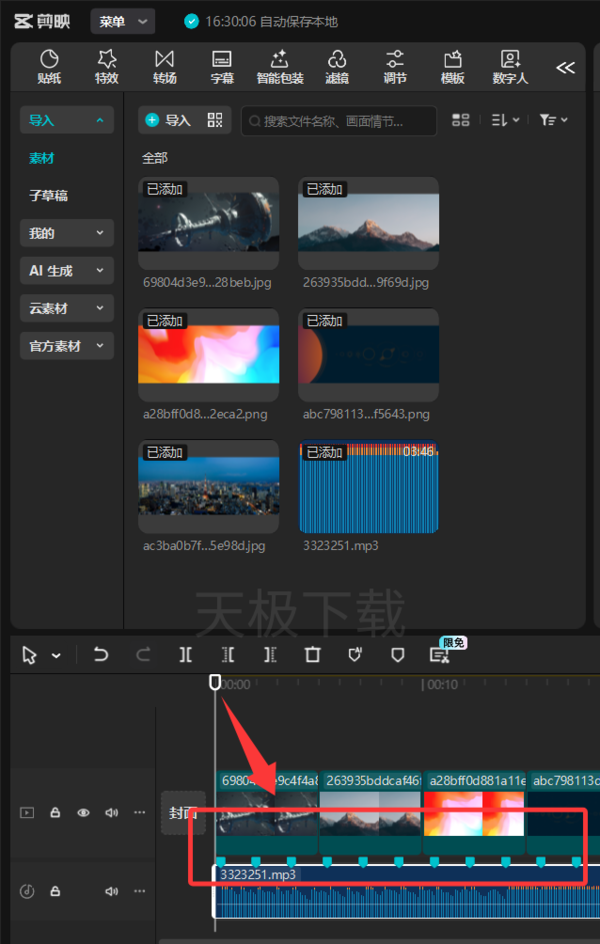600x944 pixels.
Task: Click the marker flag icon in timeline toolbar
Action: tap(397, 655)
